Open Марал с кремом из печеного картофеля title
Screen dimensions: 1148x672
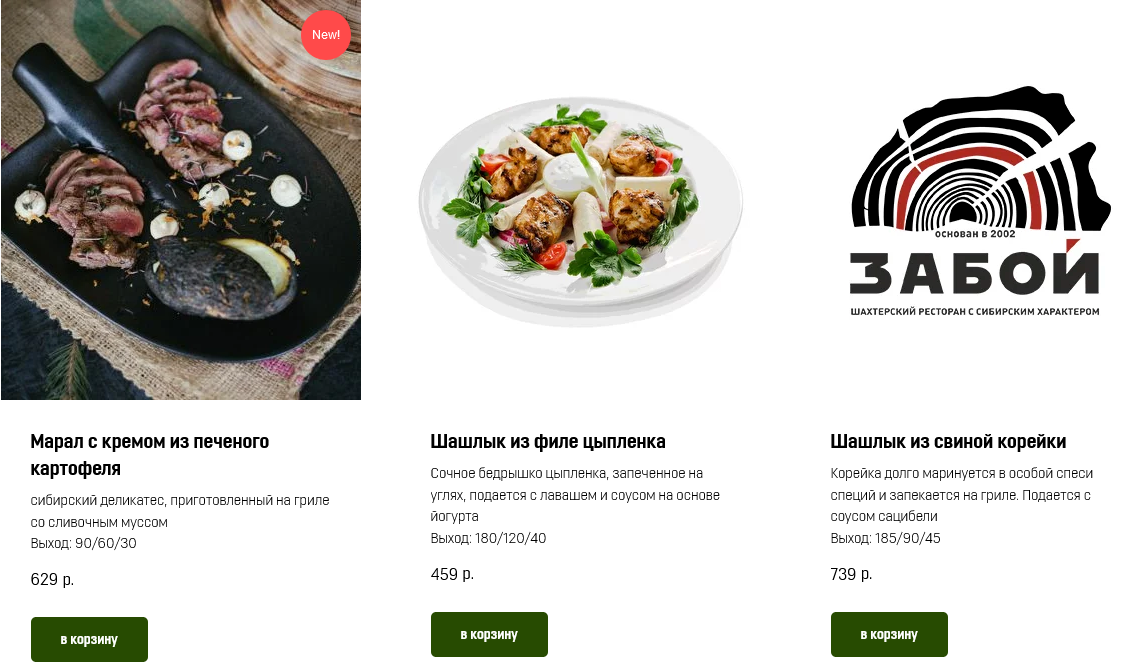coord(149,455)
